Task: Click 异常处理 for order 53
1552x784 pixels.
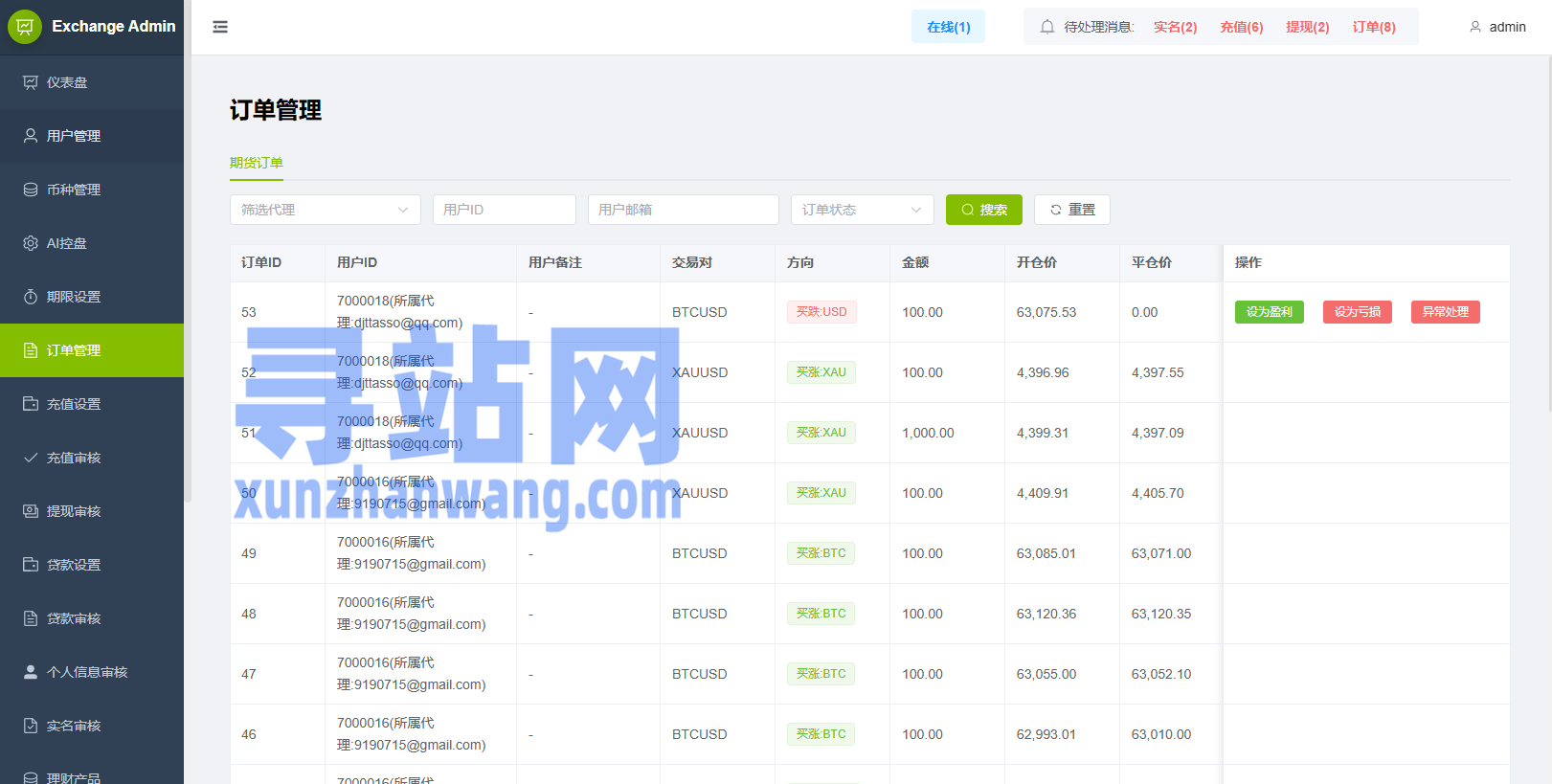Action: click(1446, 312)
